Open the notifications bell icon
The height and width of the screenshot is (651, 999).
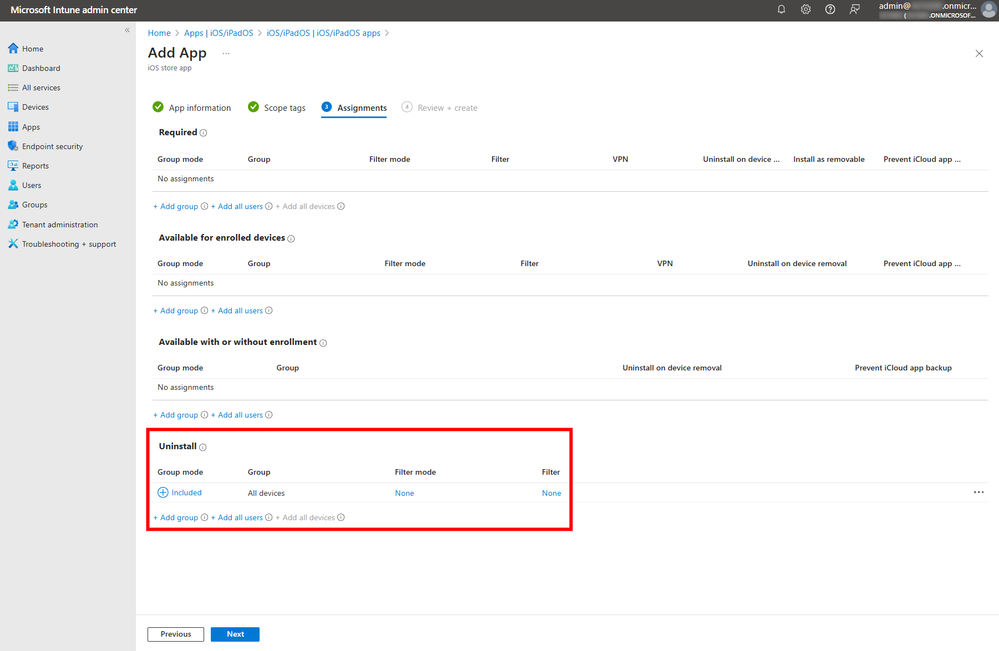[x=781, y=10]
